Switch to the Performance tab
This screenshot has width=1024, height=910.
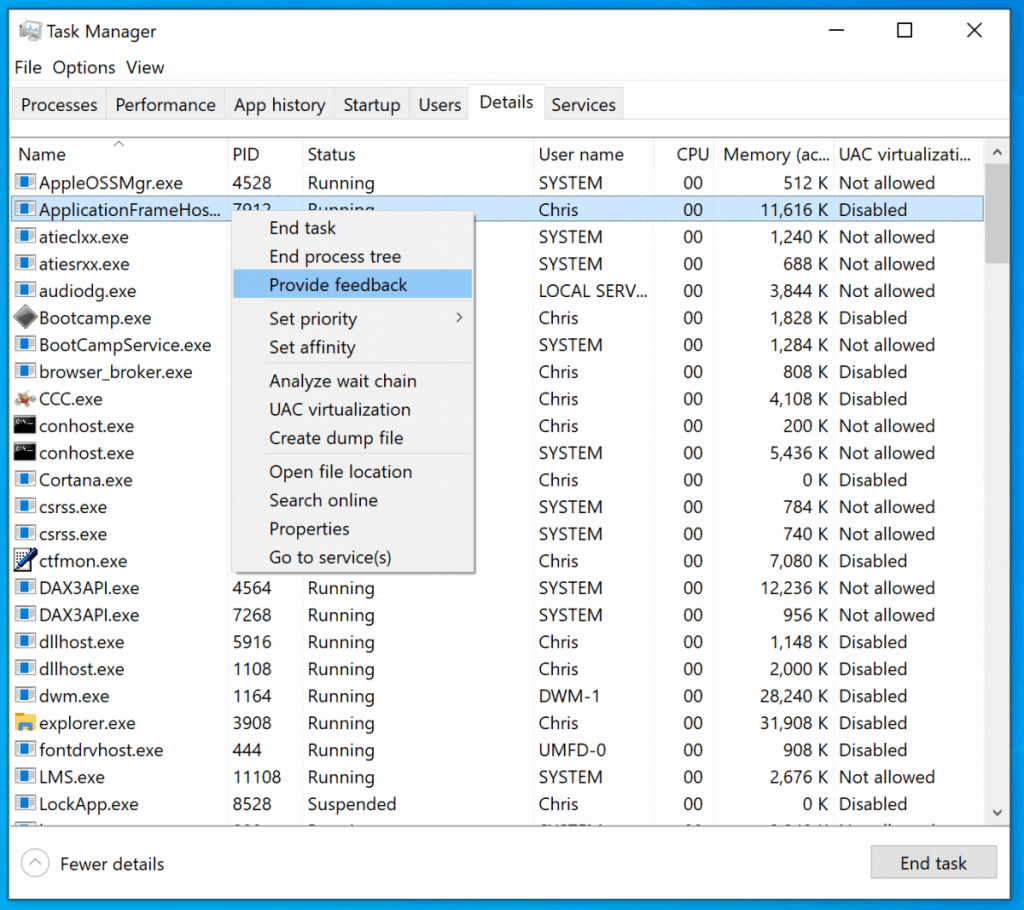(x=165, y=105)
